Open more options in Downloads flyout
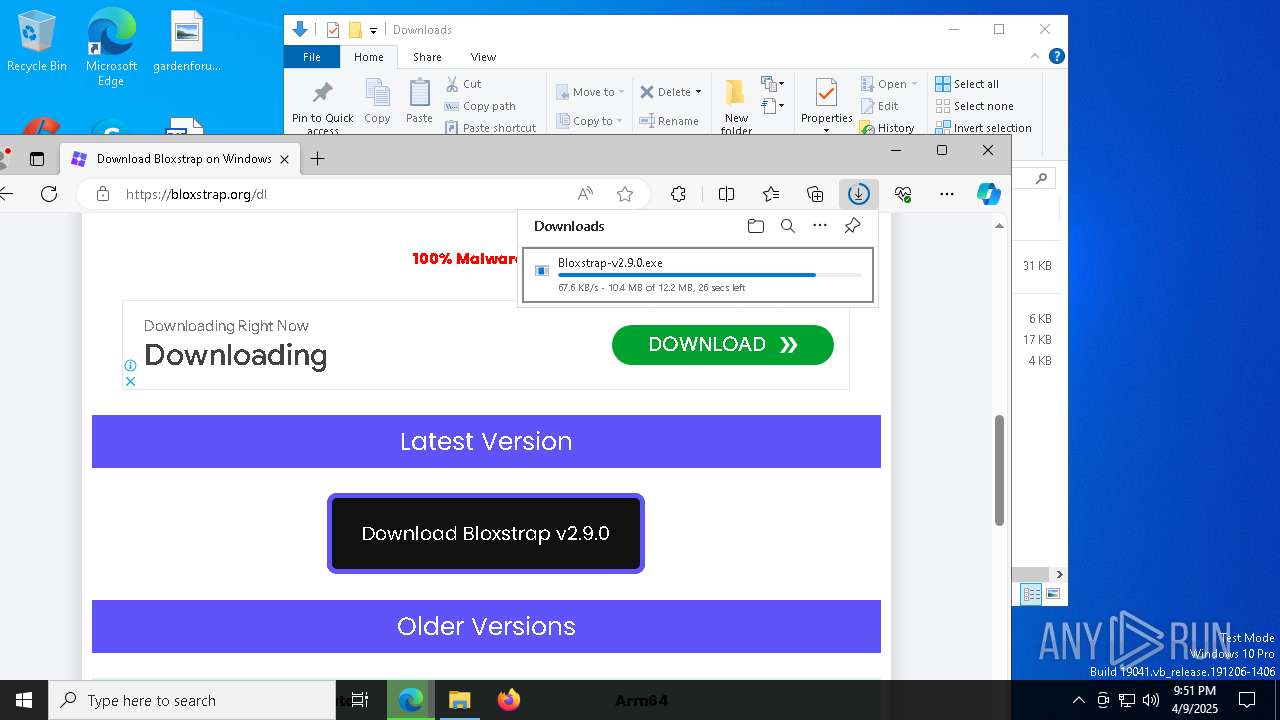1280x720 pixels. coord(820,226)
